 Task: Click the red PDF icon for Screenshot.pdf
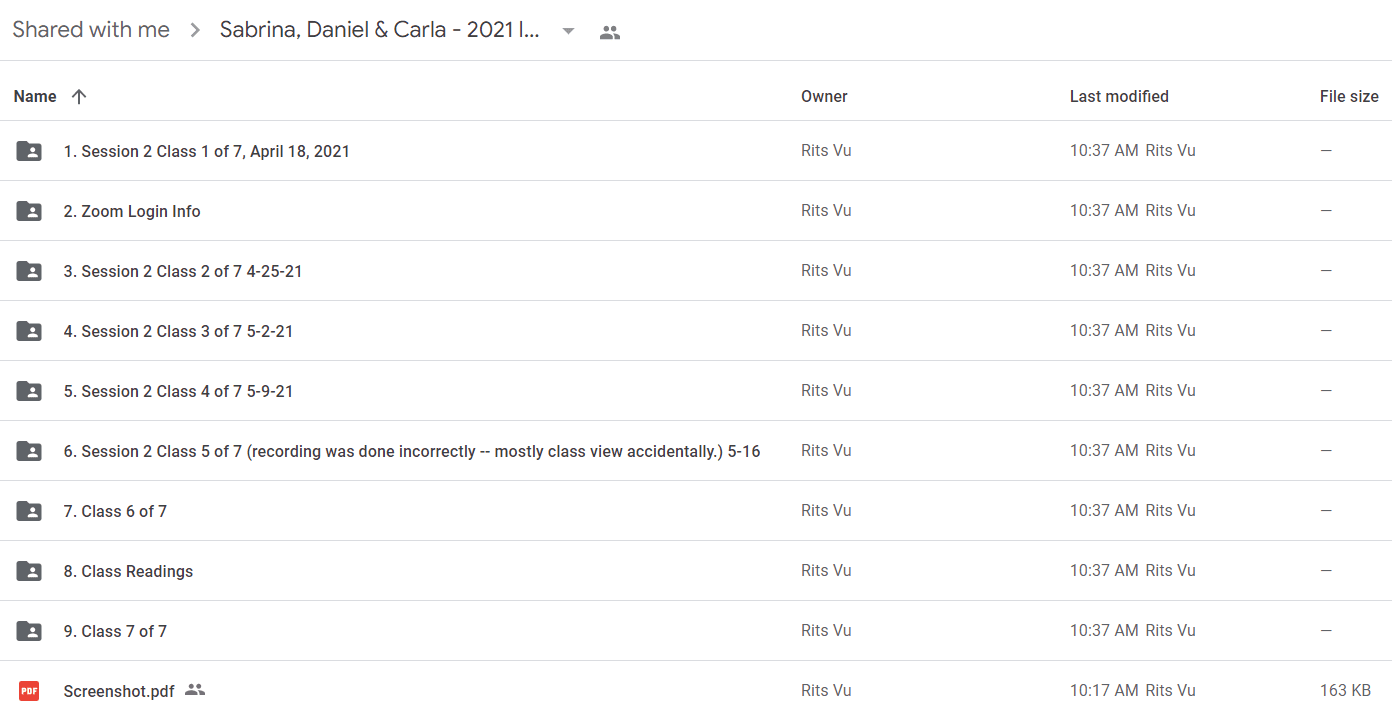click(29, 691)
